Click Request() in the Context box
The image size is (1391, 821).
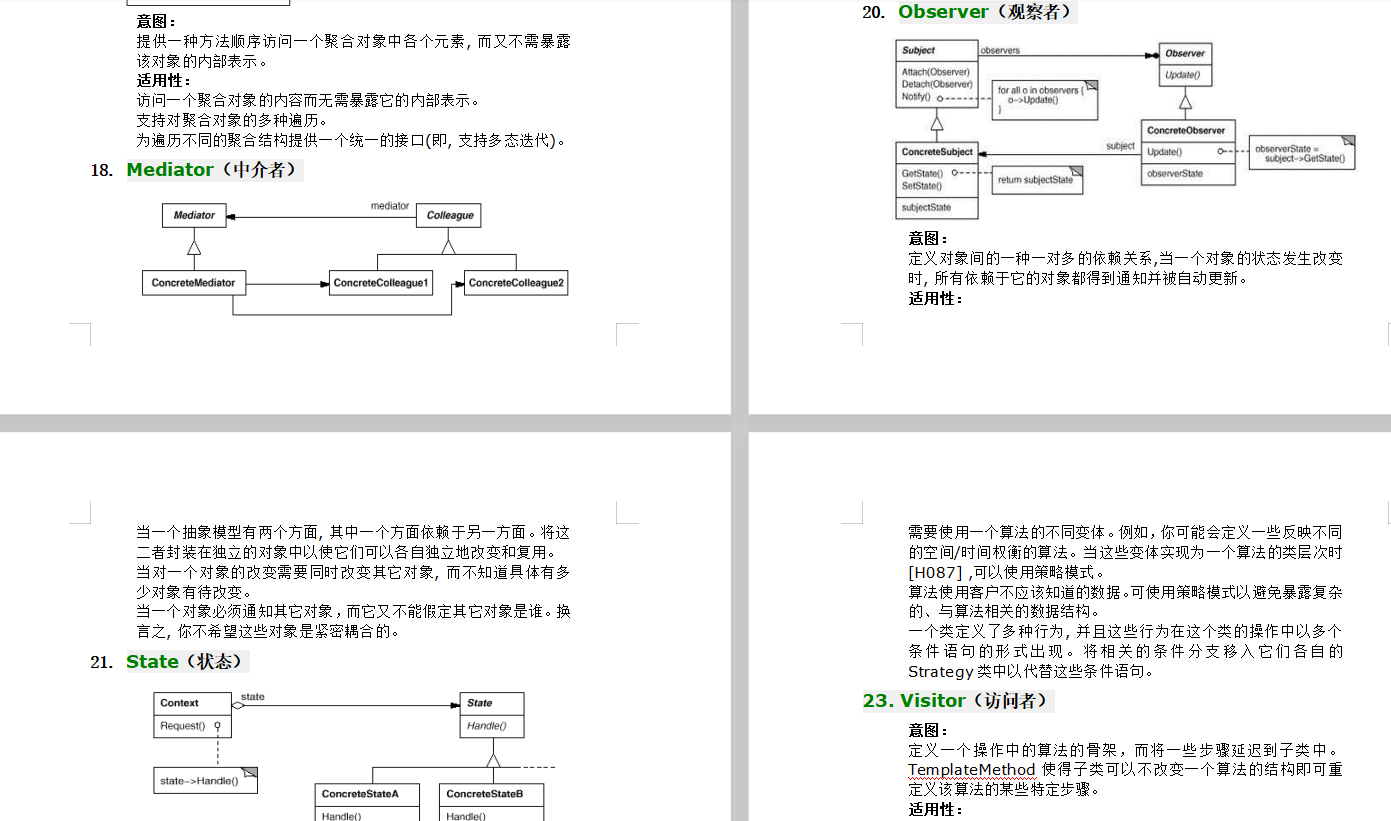(182, 726)
